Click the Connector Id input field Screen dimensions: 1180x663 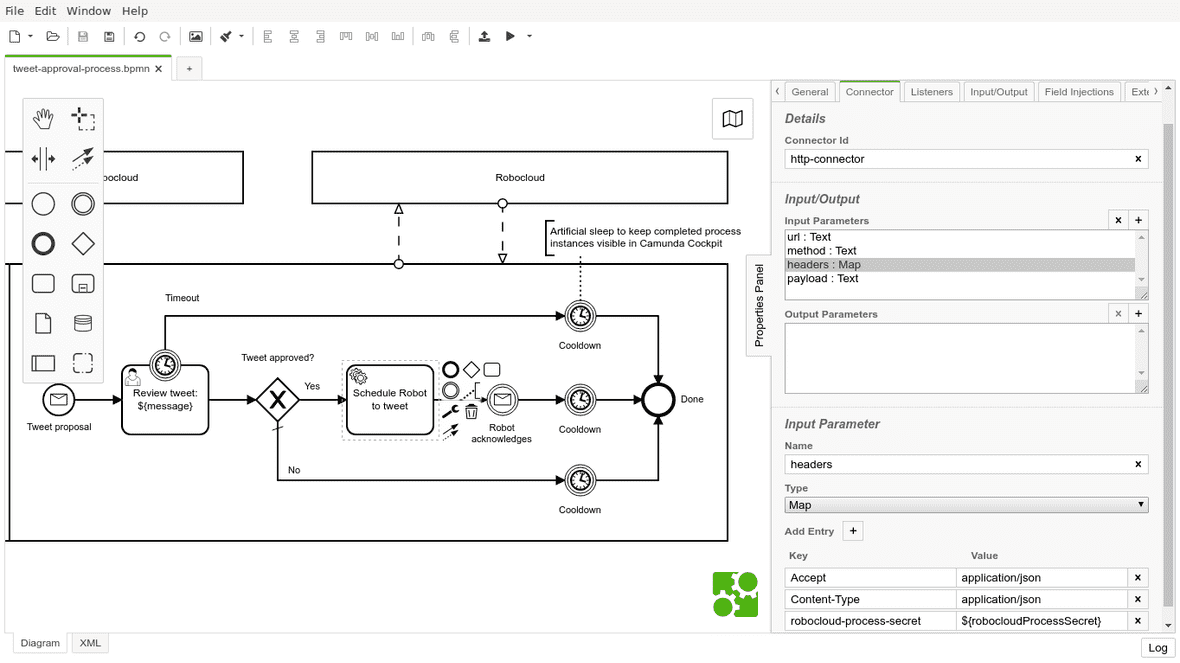click(958, 159)
